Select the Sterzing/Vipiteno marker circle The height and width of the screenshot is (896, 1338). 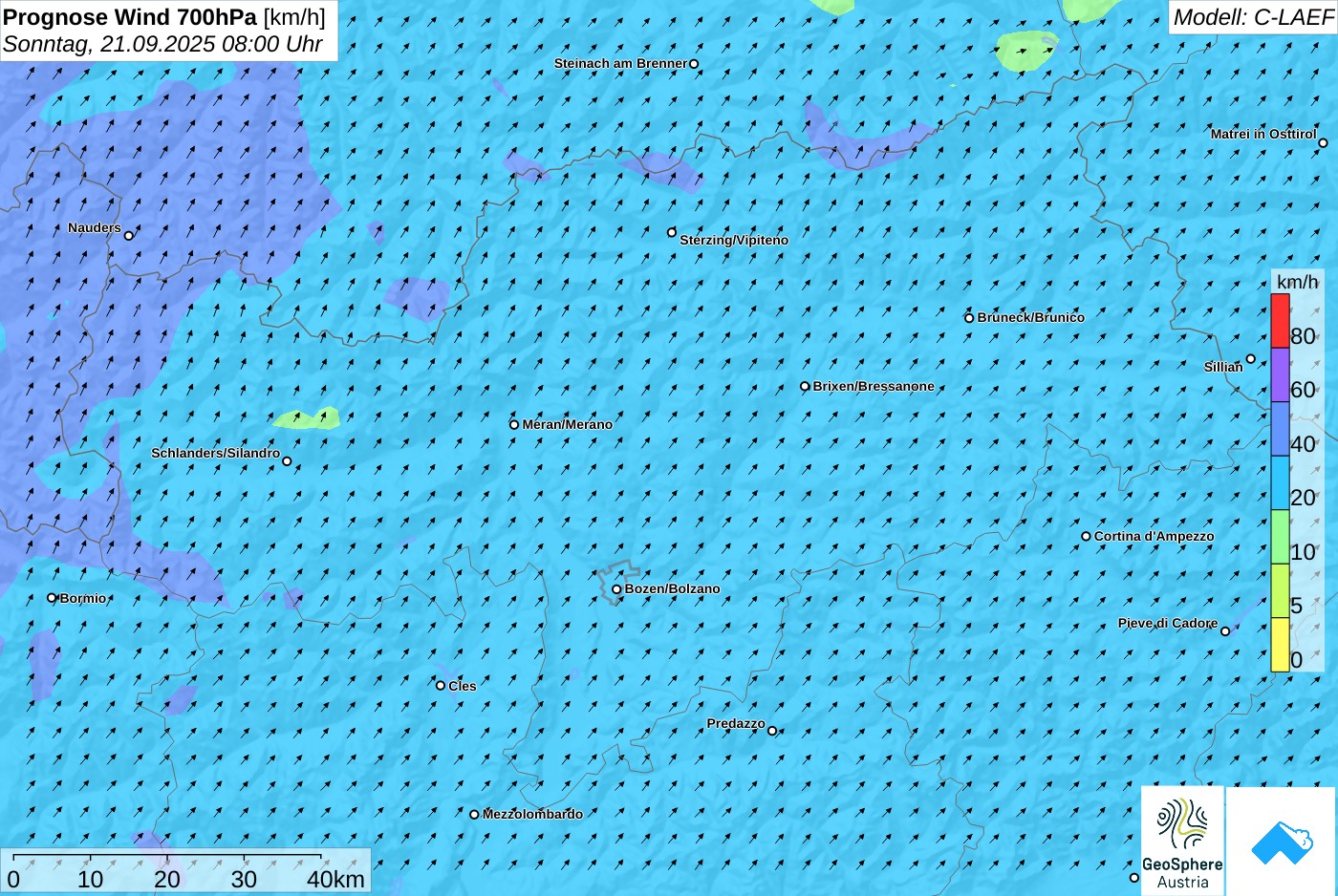pyautogui.click(x=672, y=232)
